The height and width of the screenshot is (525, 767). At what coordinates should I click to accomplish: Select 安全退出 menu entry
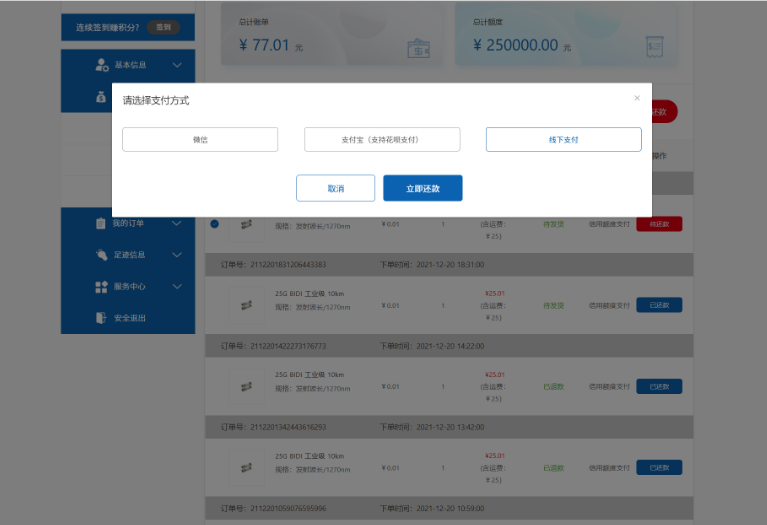(128, 318)
